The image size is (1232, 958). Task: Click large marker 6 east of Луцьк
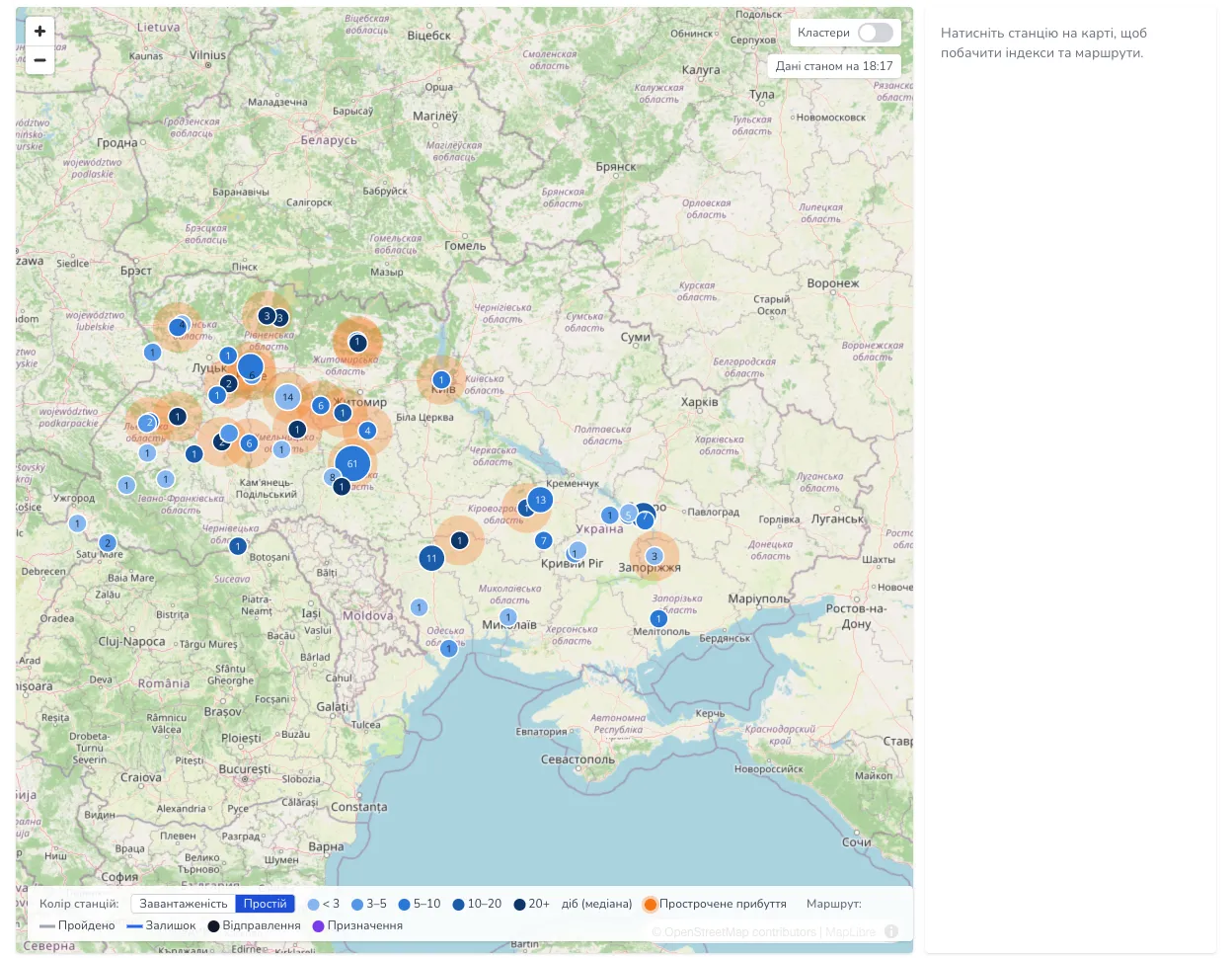tap(251, 368)
